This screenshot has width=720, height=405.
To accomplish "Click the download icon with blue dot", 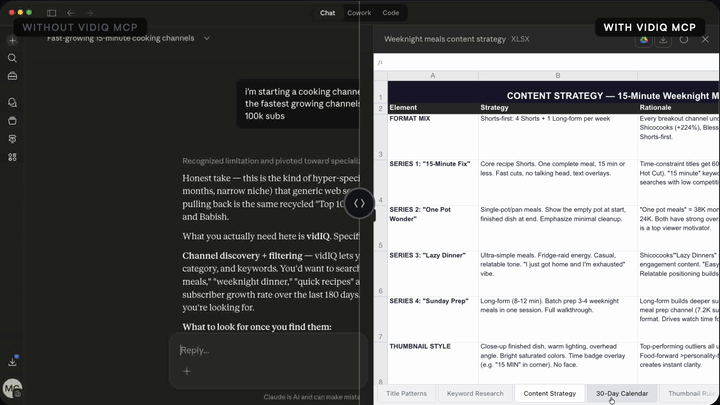I will tap(12, 361).
